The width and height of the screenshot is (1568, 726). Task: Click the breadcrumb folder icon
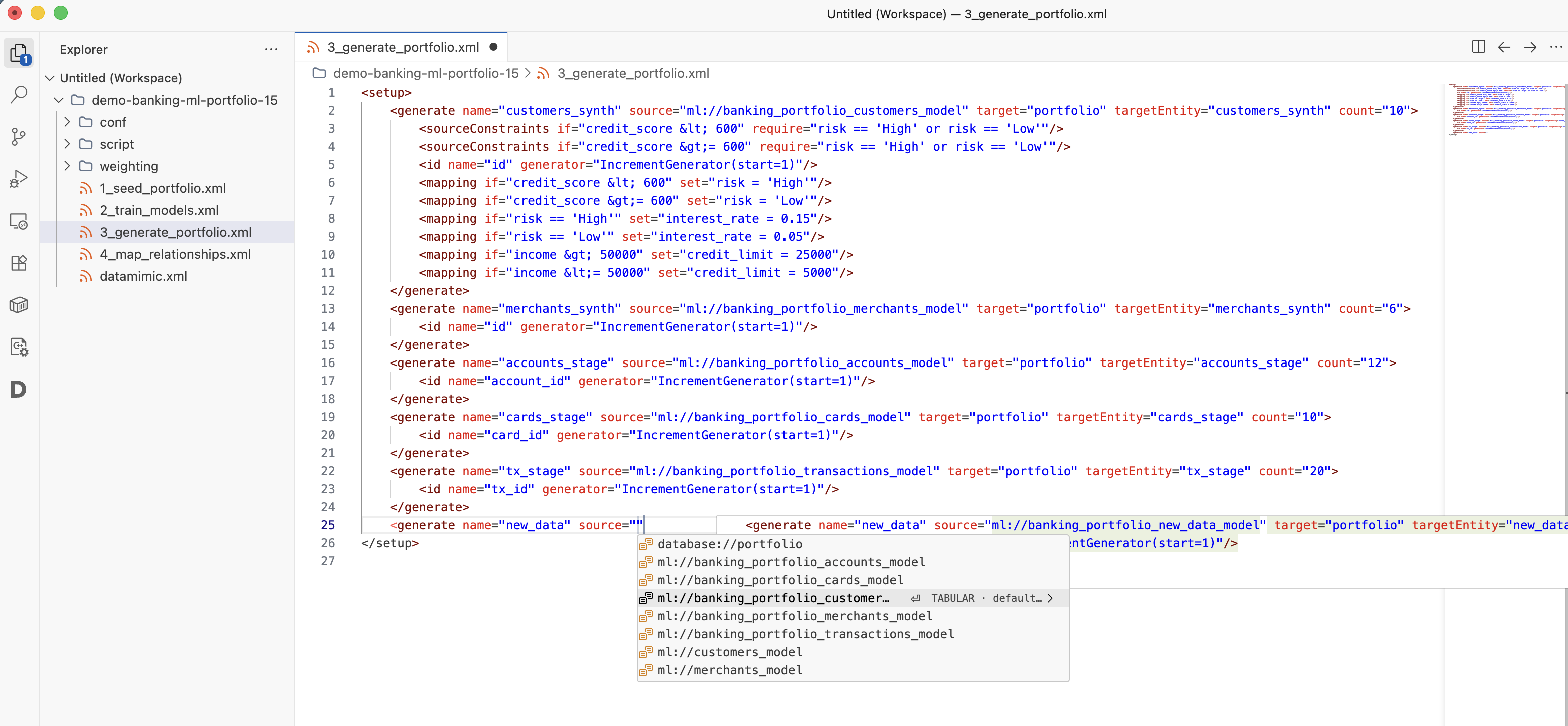tap(319, 73)
